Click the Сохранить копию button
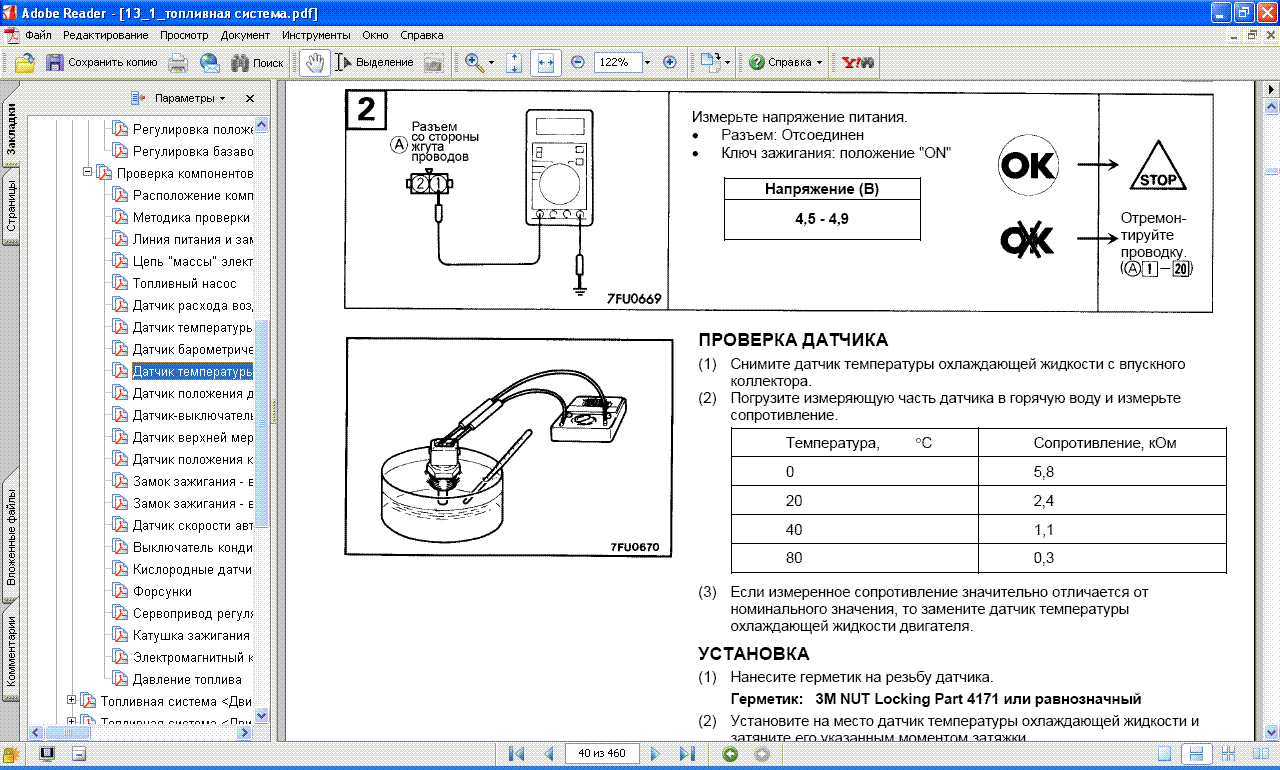This screenshot has height=770, width=1280. coord(101,62)
